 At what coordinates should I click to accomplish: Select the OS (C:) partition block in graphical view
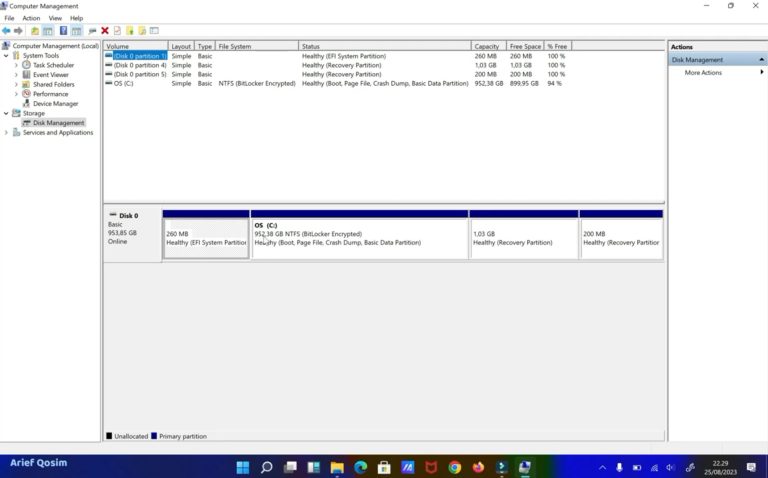tap(360, 239)
